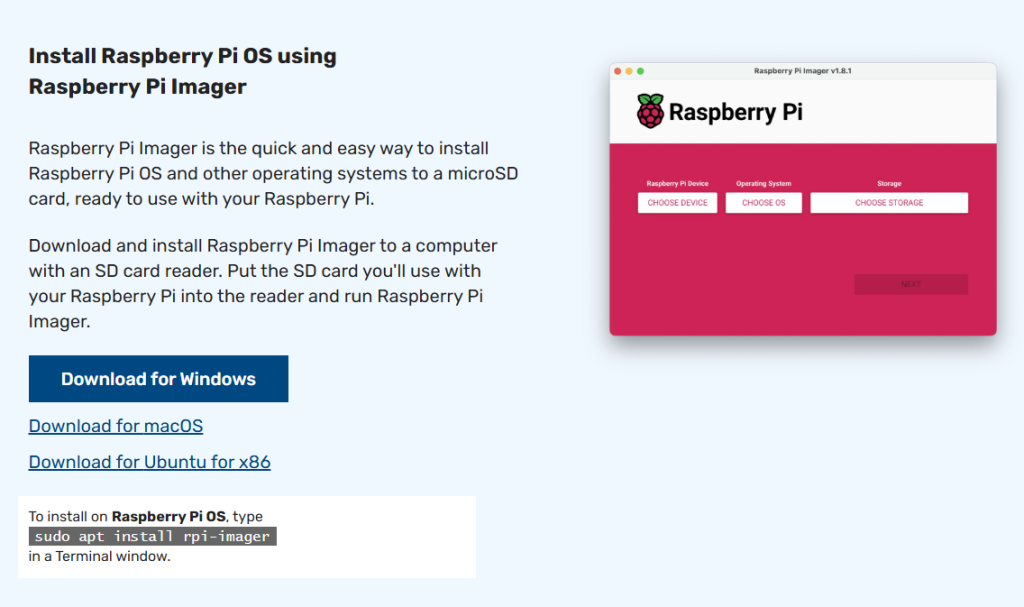The image size is (1024, 607).
Task: Click CHOOSE STORAGE in the Imager window
Action: 889,203
